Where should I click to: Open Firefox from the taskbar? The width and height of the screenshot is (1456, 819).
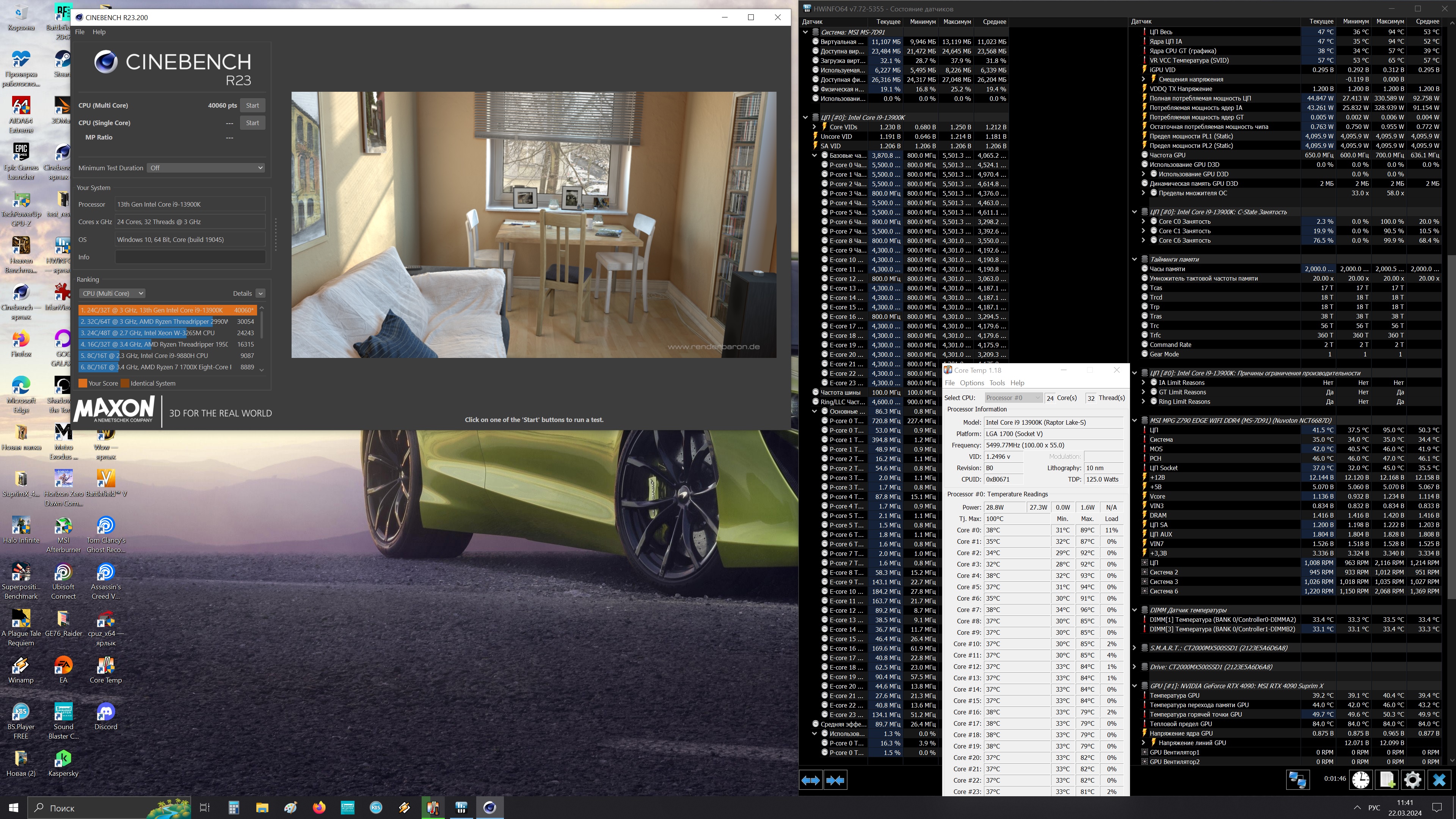pos(319,808)
